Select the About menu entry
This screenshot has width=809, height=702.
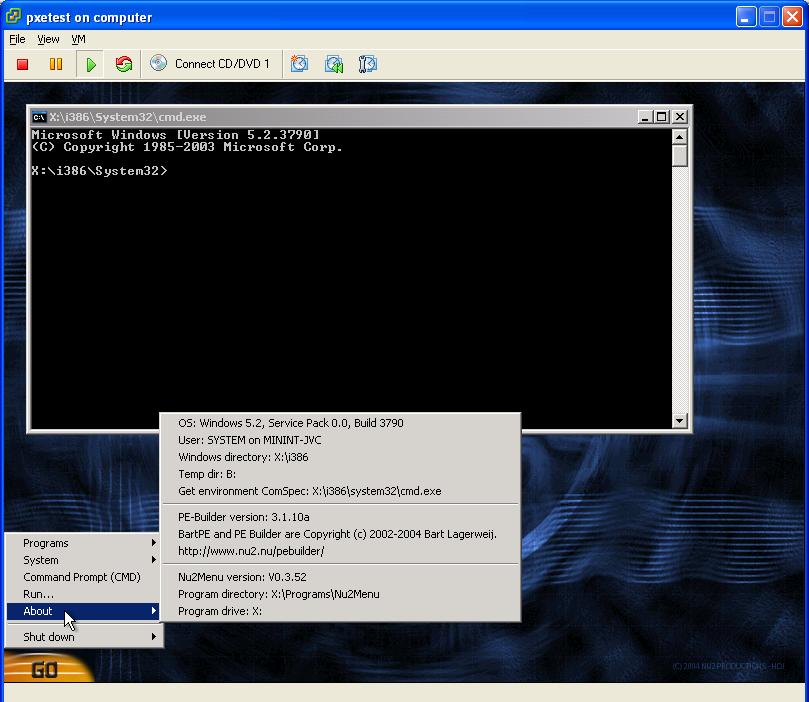(x=84, y=611)
